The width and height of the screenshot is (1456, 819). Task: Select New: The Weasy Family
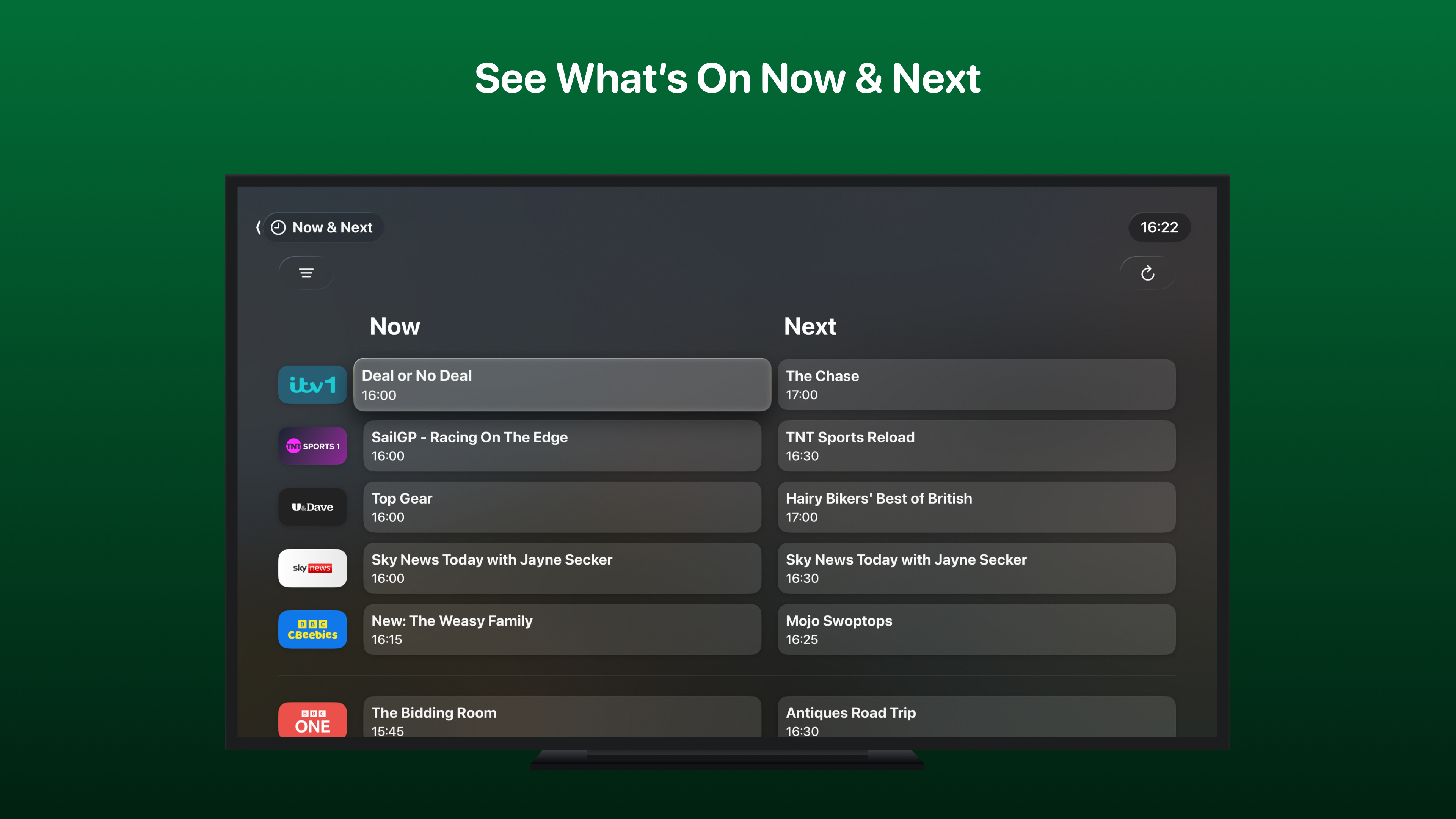click(562, 629)
